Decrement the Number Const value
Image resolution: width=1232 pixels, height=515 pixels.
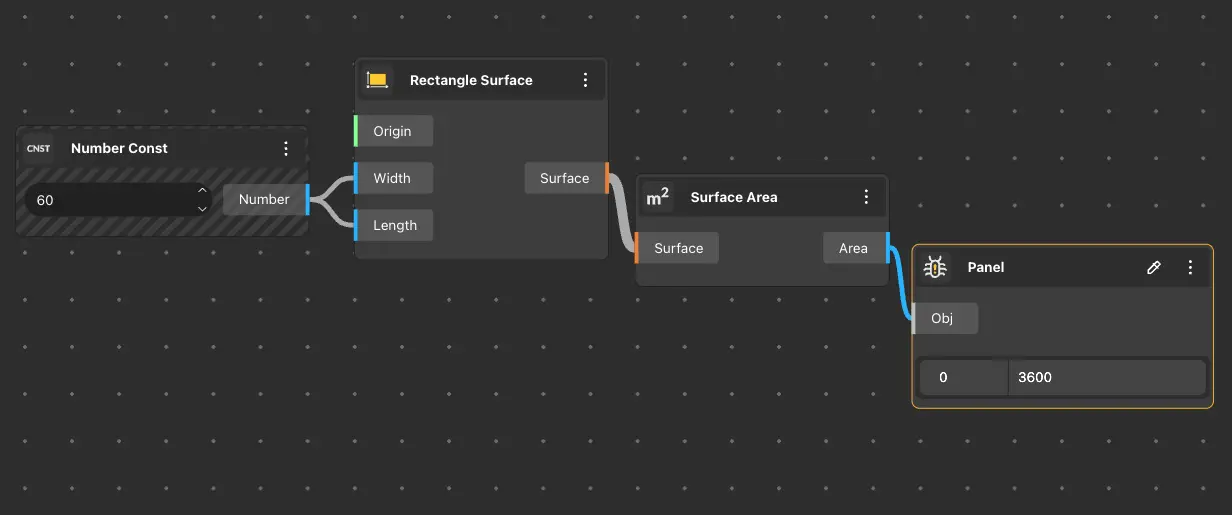[x=202, y=208]
